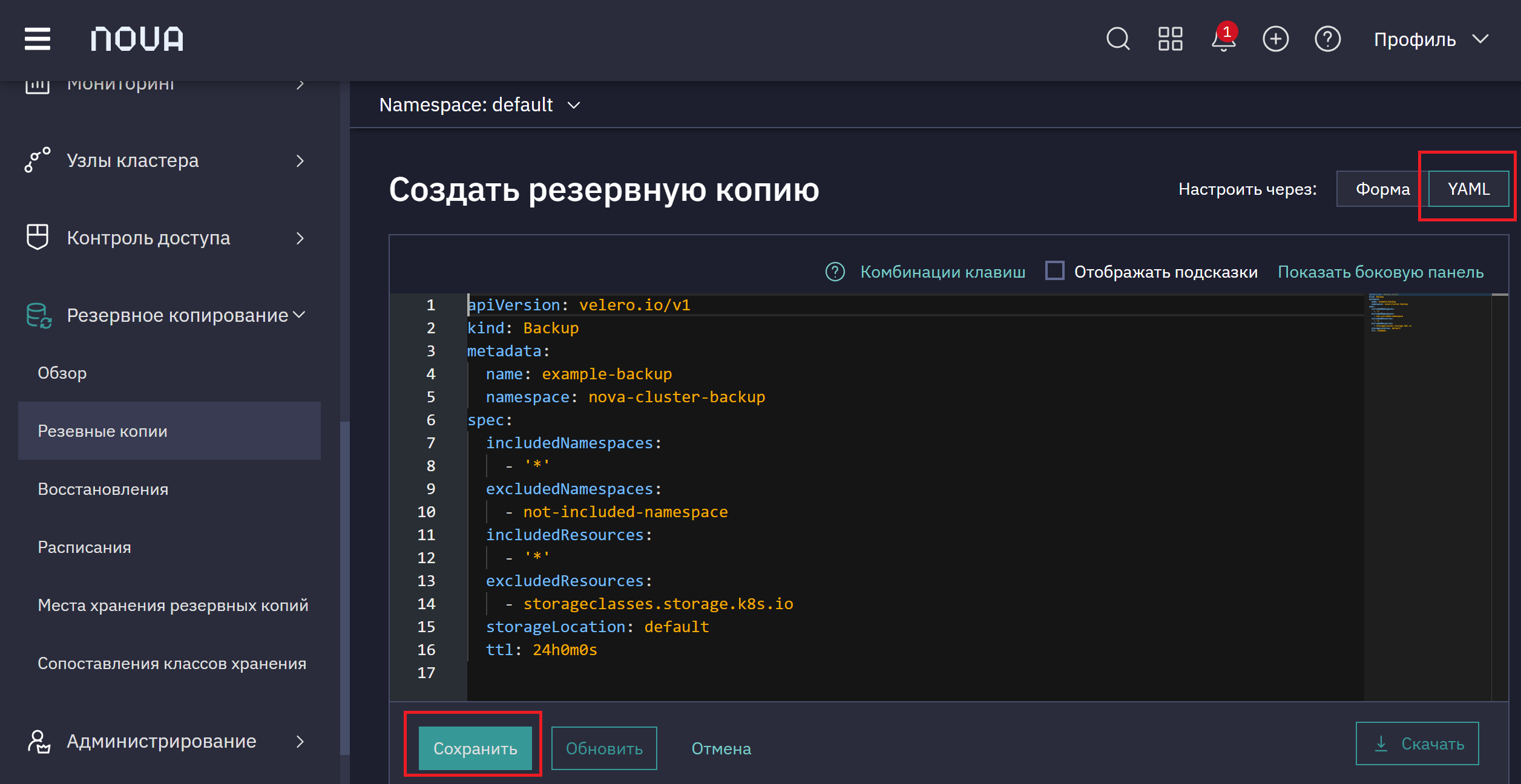Click the keyboard shortcuts question icon

pyautogui.click(x=835, y=272)
